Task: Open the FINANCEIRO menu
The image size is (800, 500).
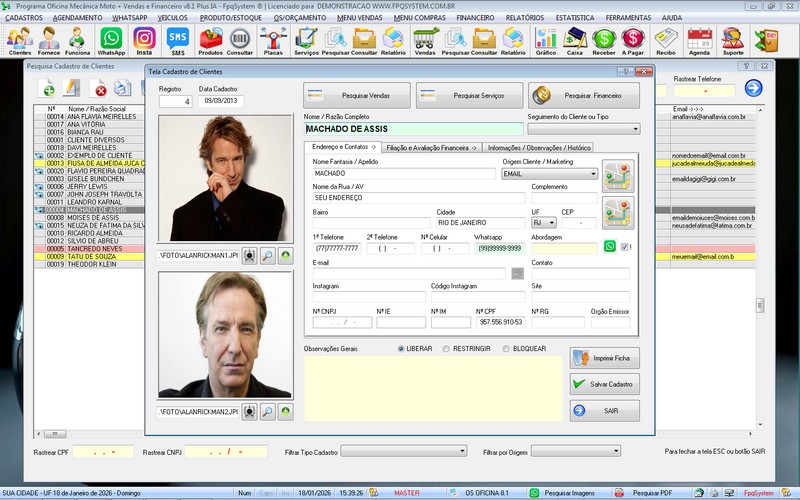Action: click(x=474, y=18)
